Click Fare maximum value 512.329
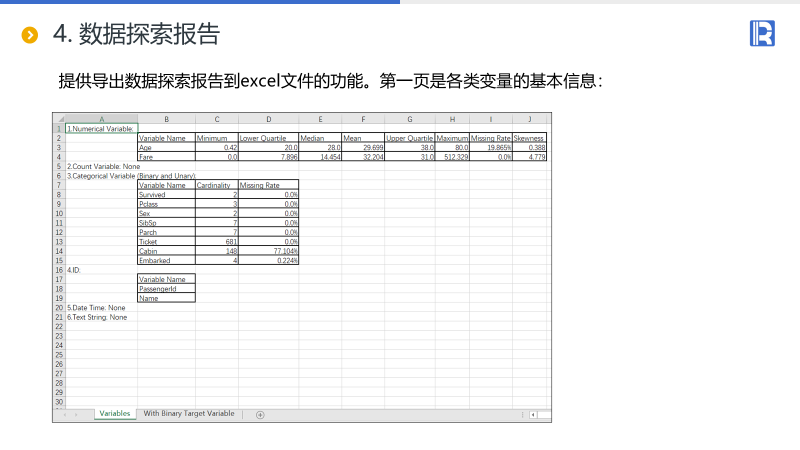This screenshot has height=450, width=800. tap(452, 157)
